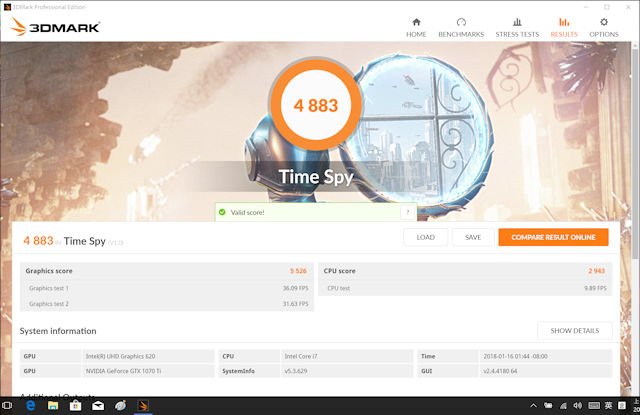Click the 3DMark logo

pyautogui.click(x=55, y=27)
